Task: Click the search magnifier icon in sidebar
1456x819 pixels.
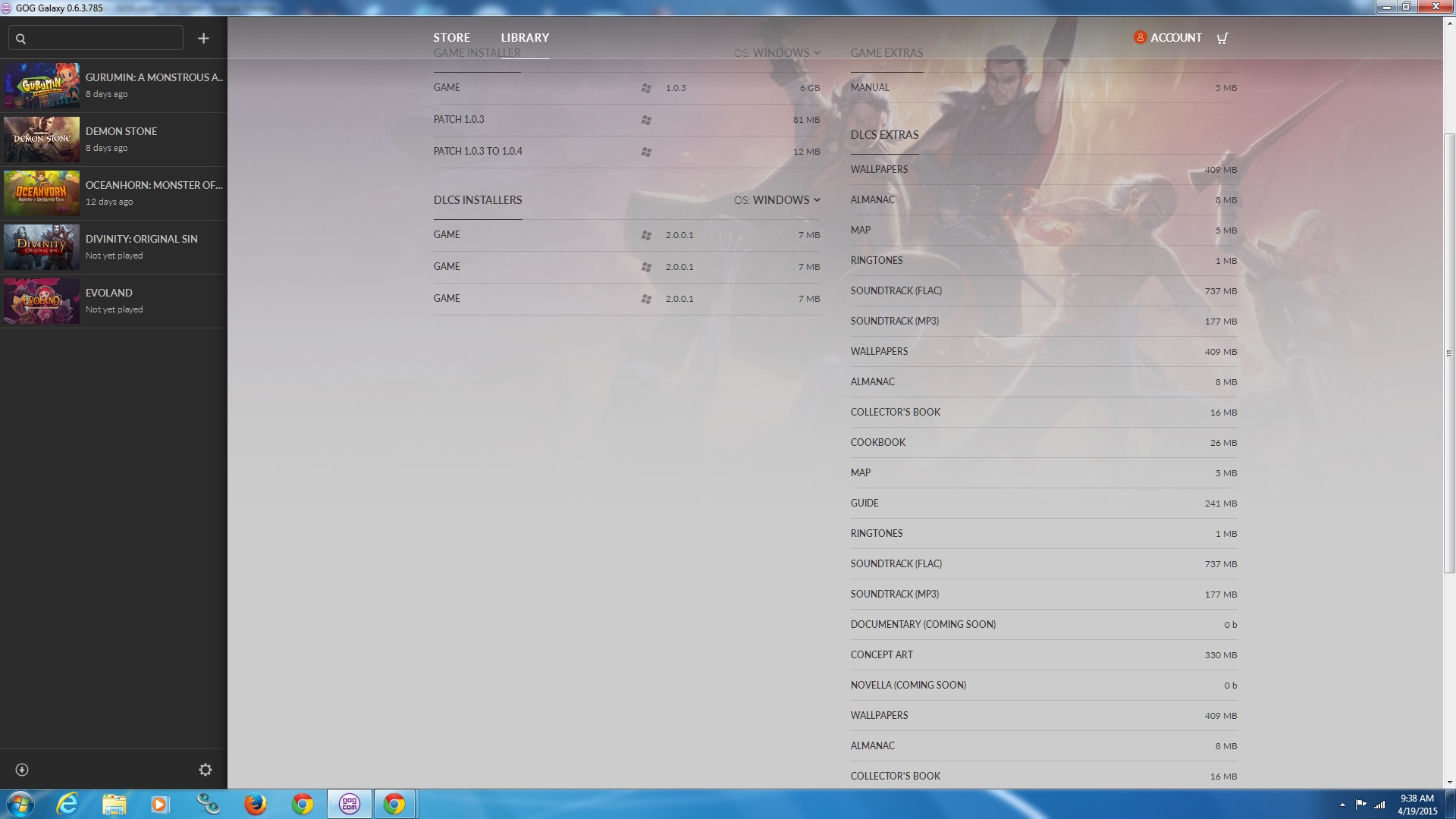Action: click(x=20, y=39)
